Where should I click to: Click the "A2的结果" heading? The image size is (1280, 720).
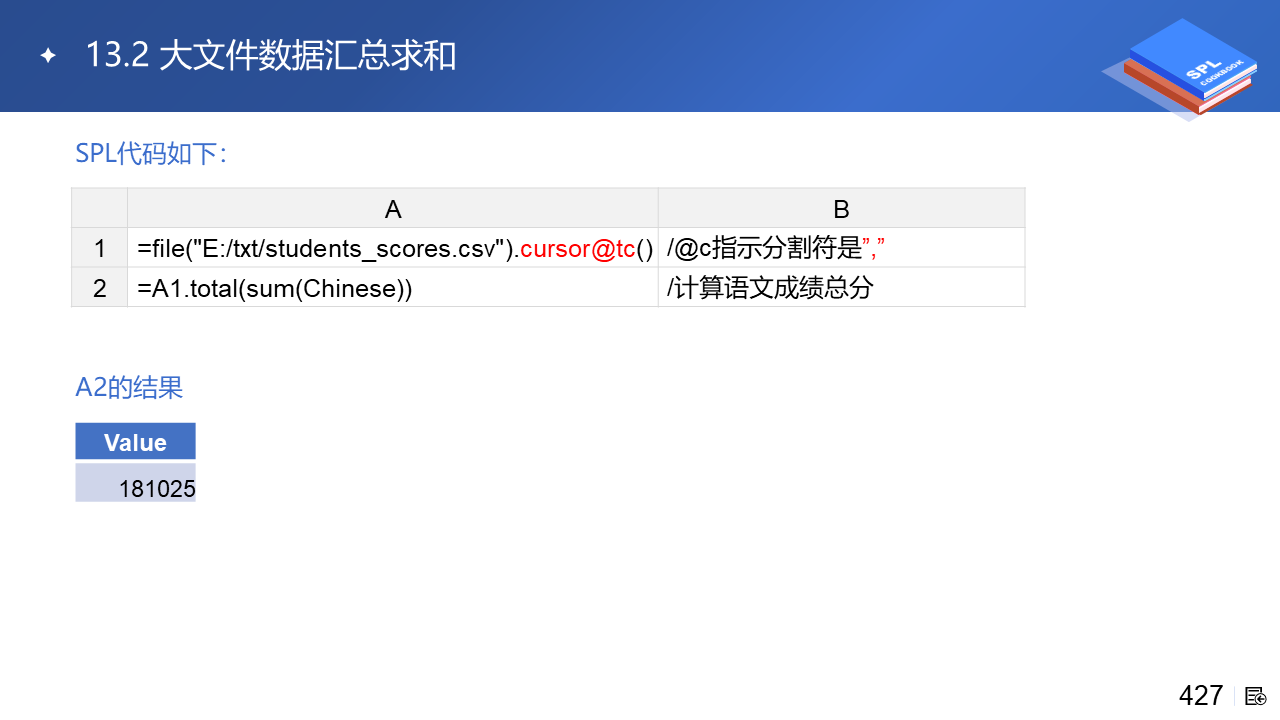(129, 388)
